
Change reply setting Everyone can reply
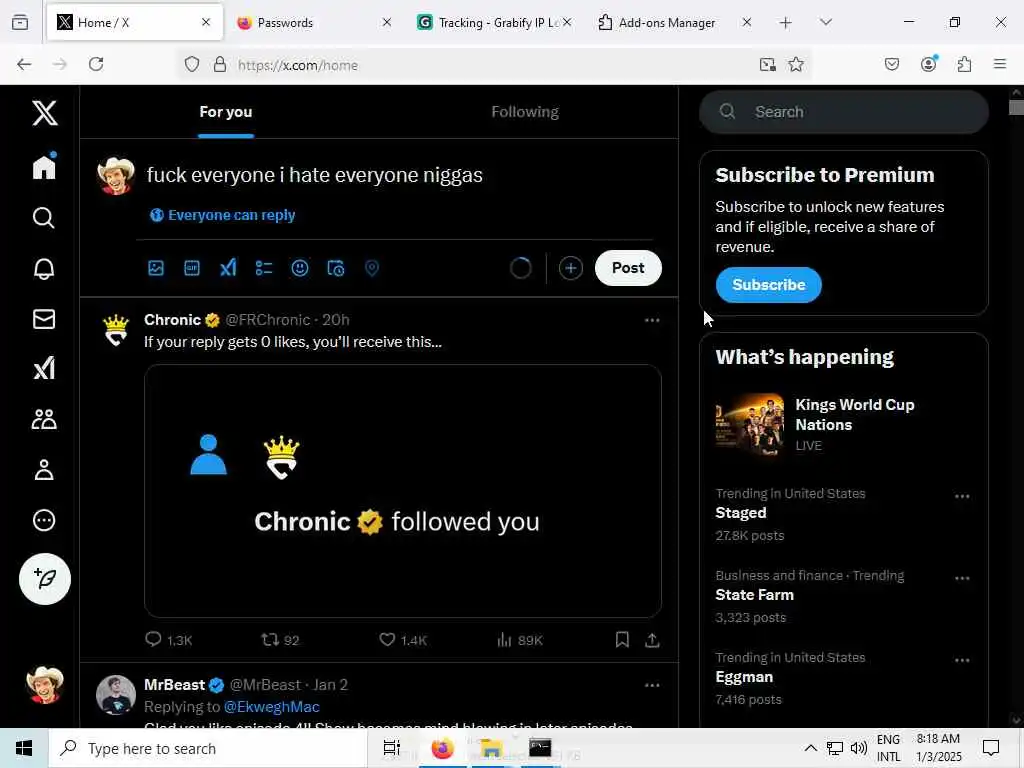[x=222, y=215]
